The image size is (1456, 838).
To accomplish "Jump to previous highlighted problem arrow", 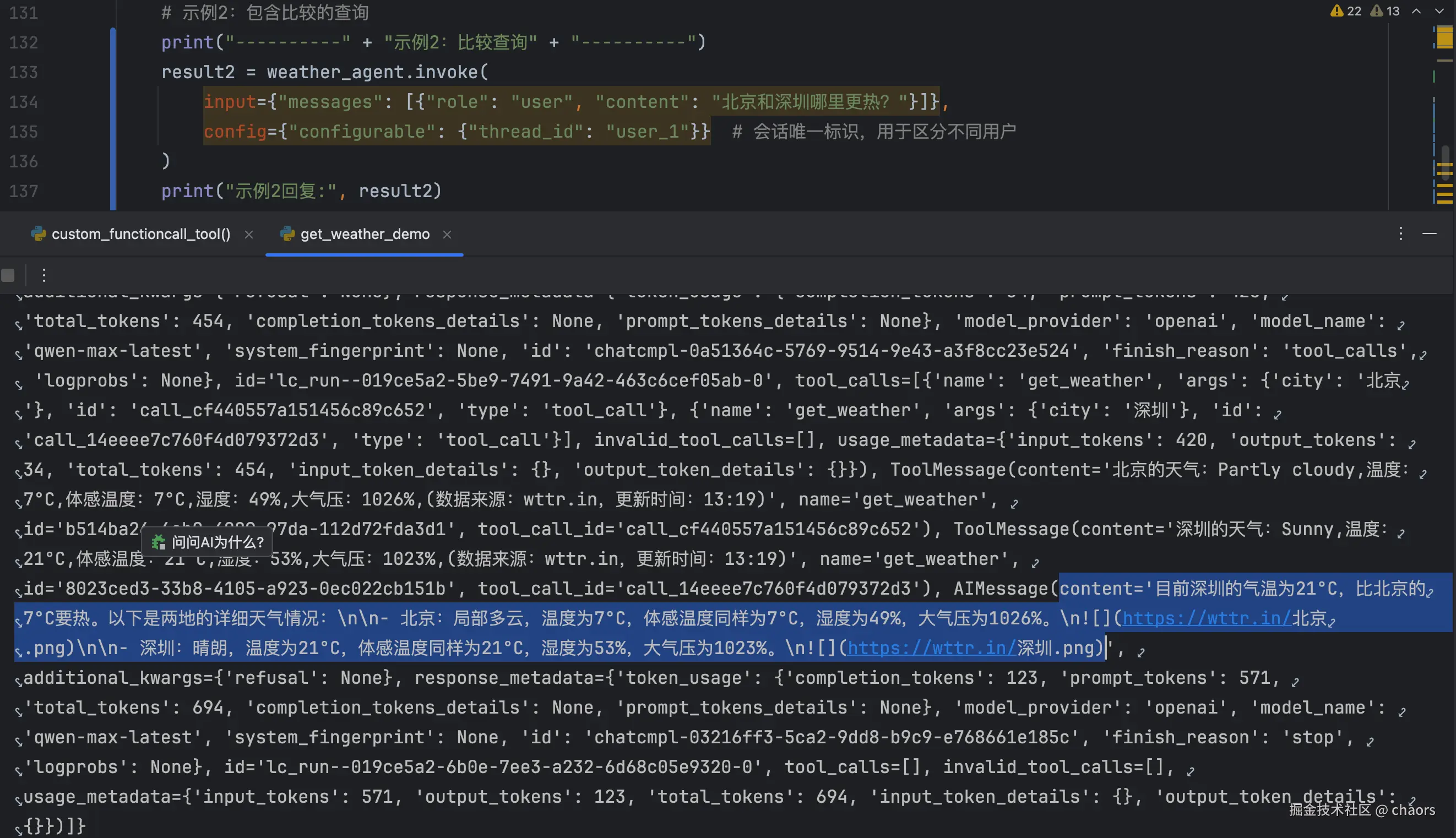I will [1416, 11].
